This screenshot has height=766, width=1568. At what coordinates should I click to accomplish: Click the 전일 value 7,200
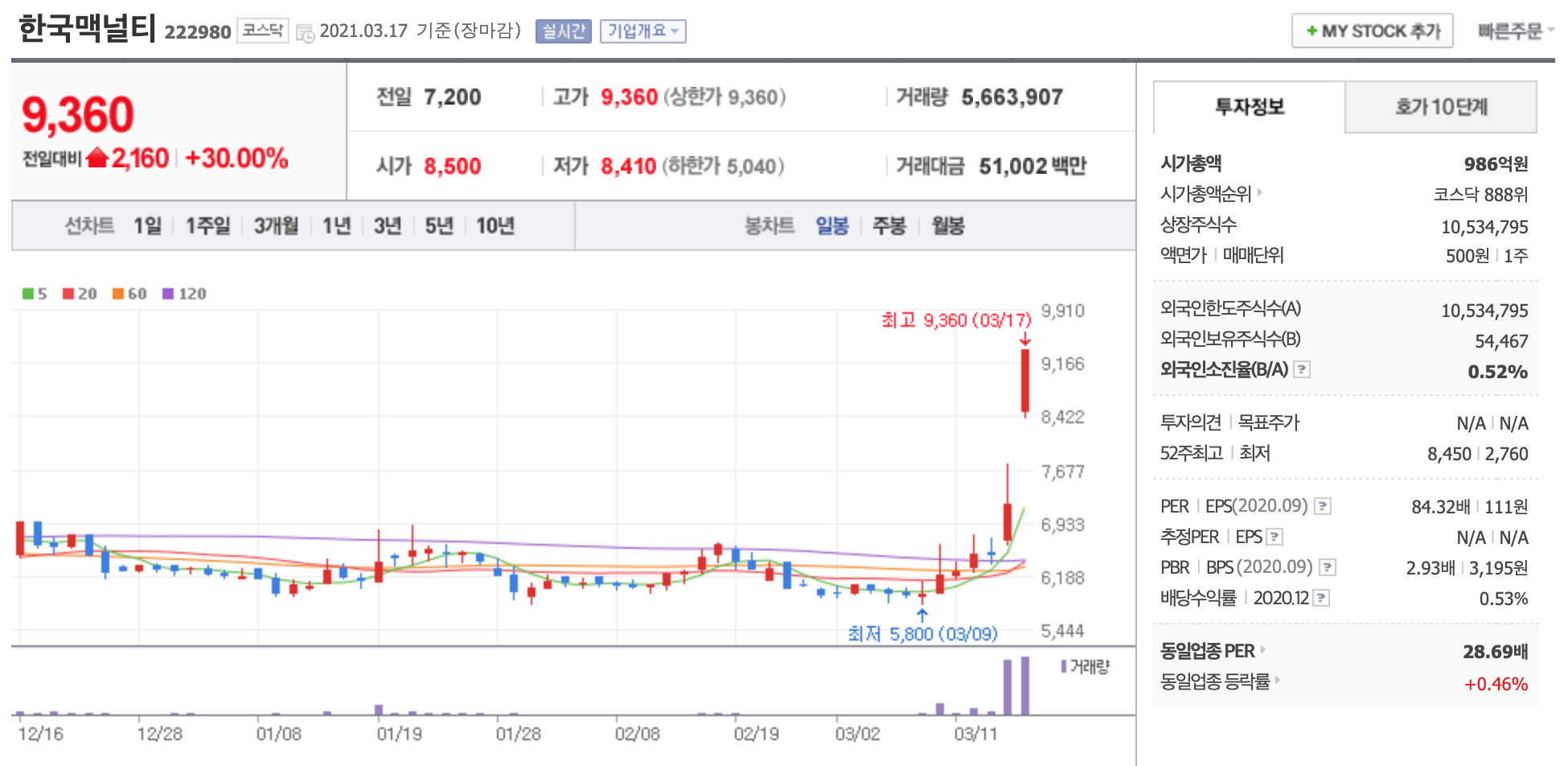click(452, 97)
